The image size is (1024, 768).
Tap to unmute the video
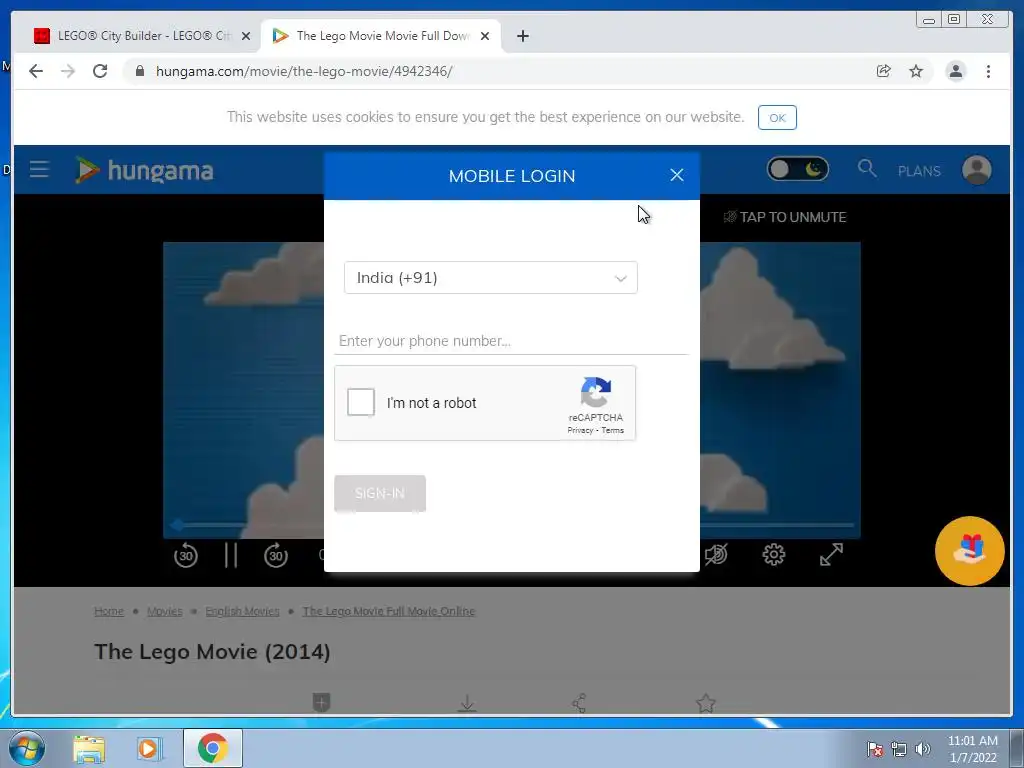[x=784, y=217]
